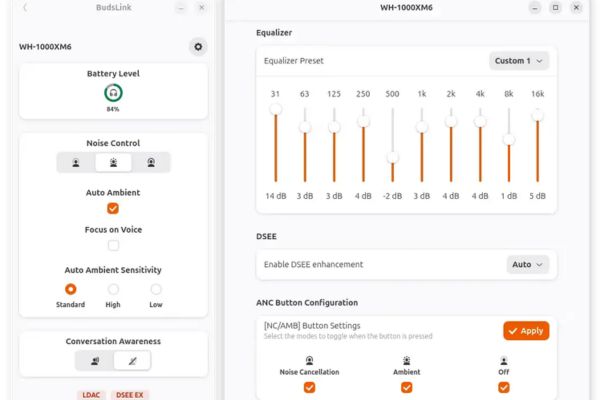Click Off icon in button settings
The height and width of the screenshot is (400, 600).
504,361
